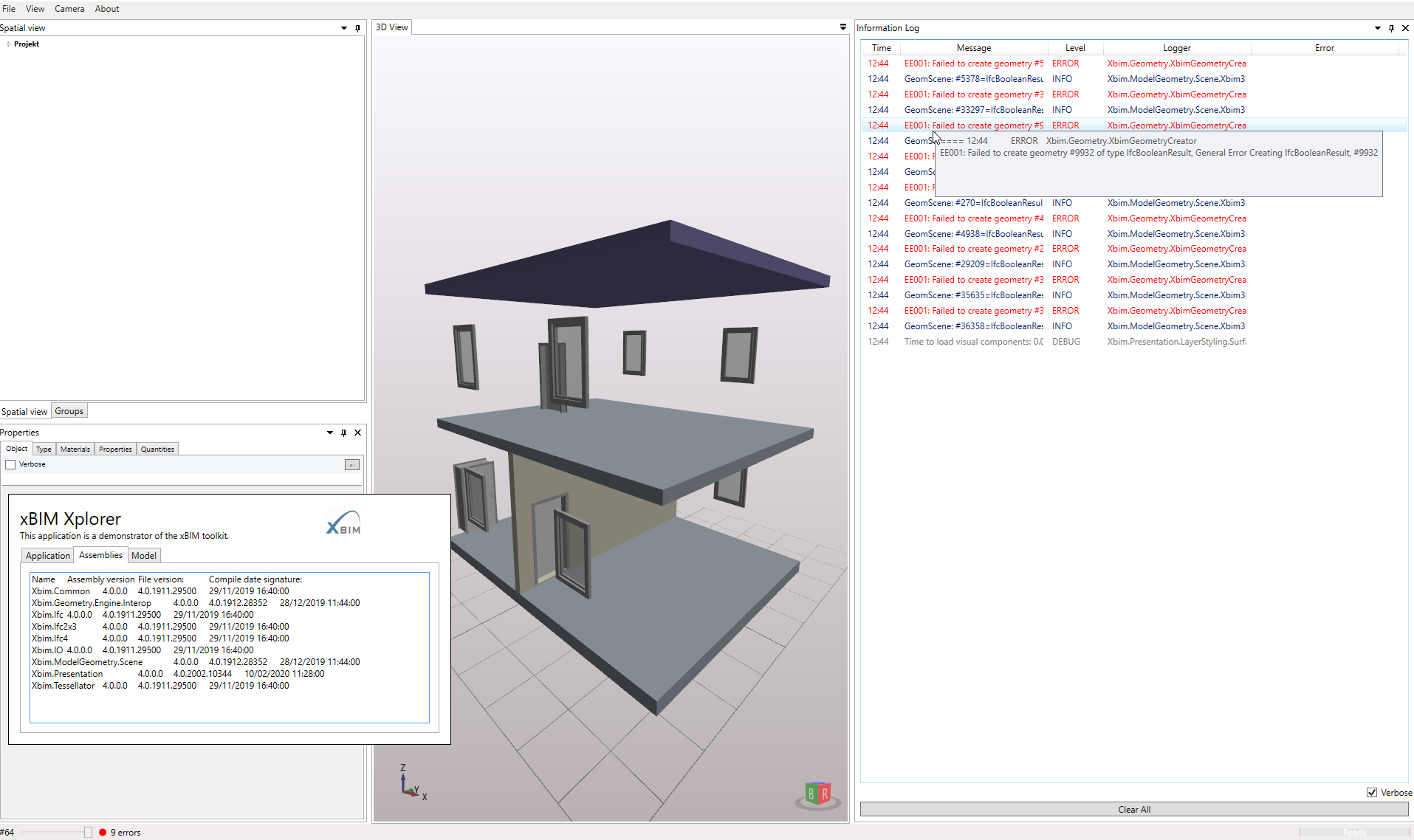The height and width of the screenshot is (840, 1414).
Task: Select the Quantities tab
Action: 157,449
